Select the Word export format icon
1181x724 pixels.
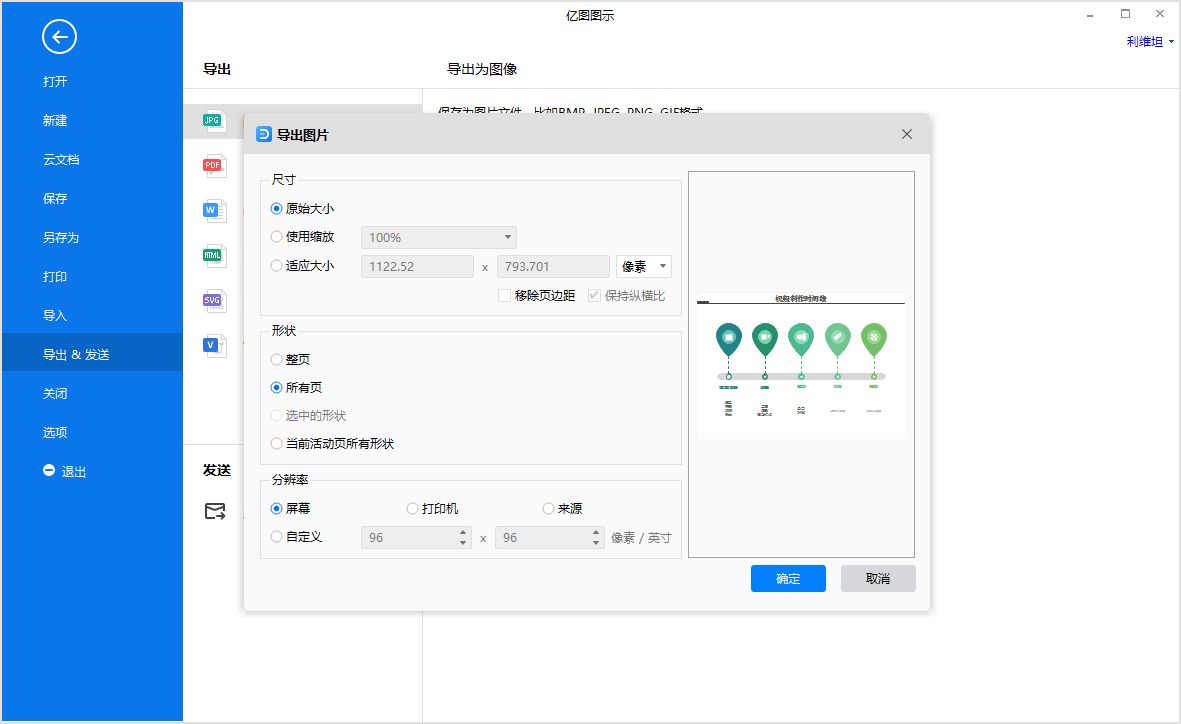[214, 210]
